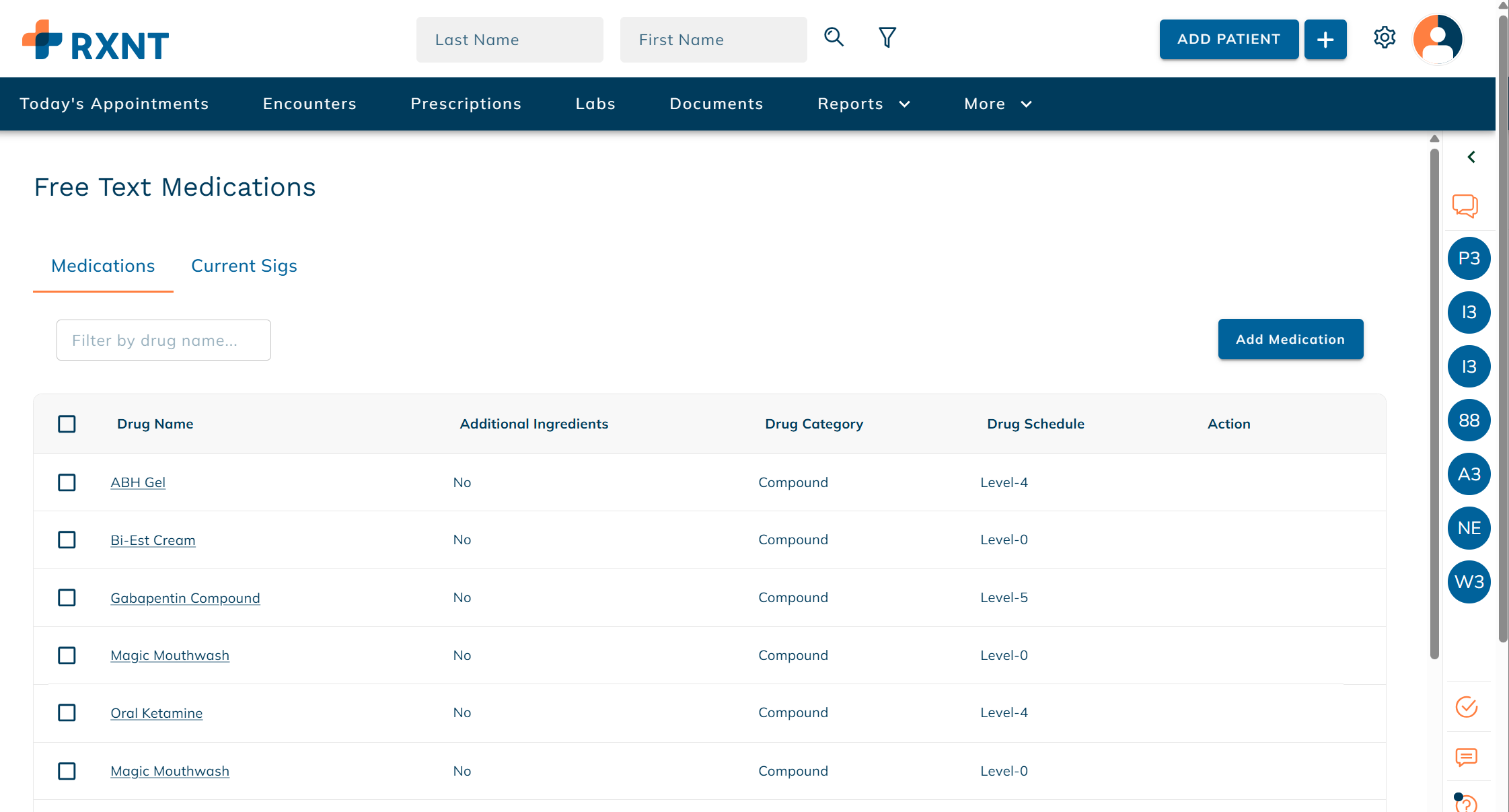Image resolution: width=1509 pixels, height=812 pixels.
Task: Click the Add Medication button
Action: 1290,339
